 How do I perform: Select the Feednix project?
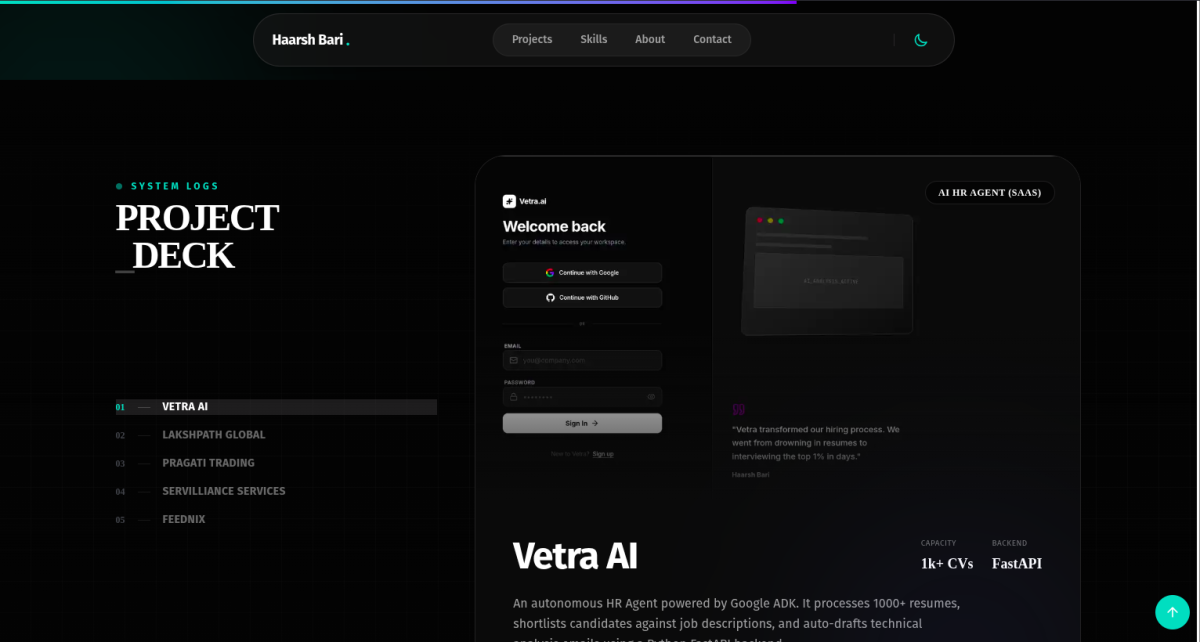click(x=183, y=519)
